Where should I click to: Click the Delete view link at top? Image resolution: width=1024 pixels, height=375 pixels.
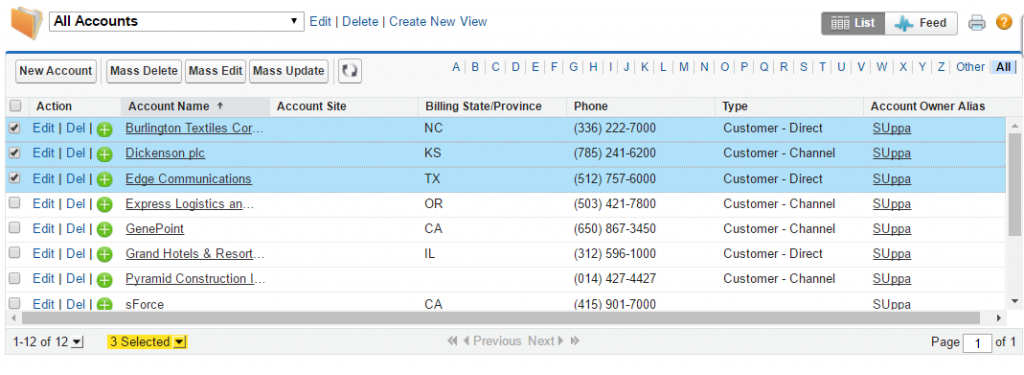pyautogui.click(x=360, y=22)
